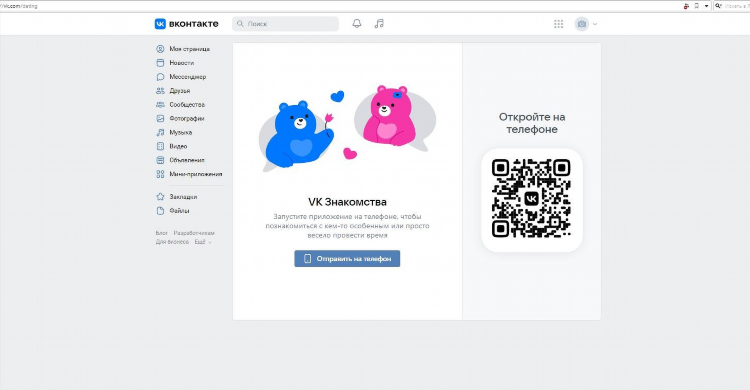
Task: Go to 'Моя страница' in sidebar
Action: pos(189,49)
